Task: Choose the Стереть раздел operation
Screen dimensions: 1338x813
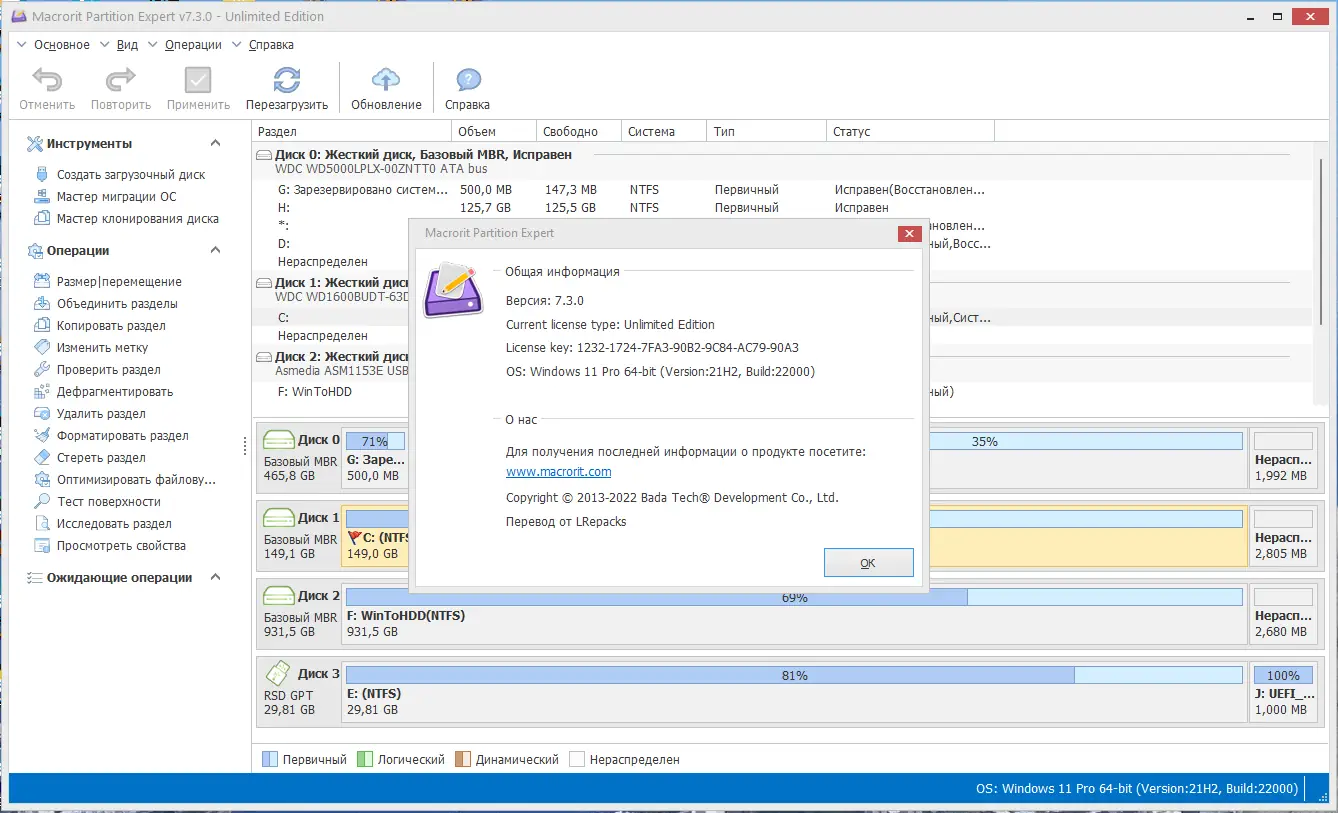Action: point(101,458)
